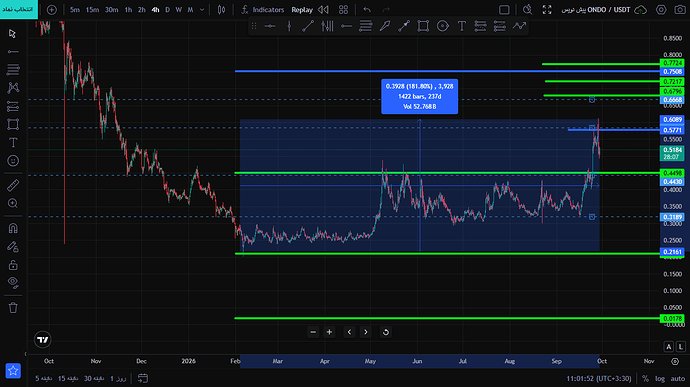The width and height of the screenshot is (690, 387).
Task: Open the forecasting and measurement tools in left sidebar
Action: click(x=13, y=106)
